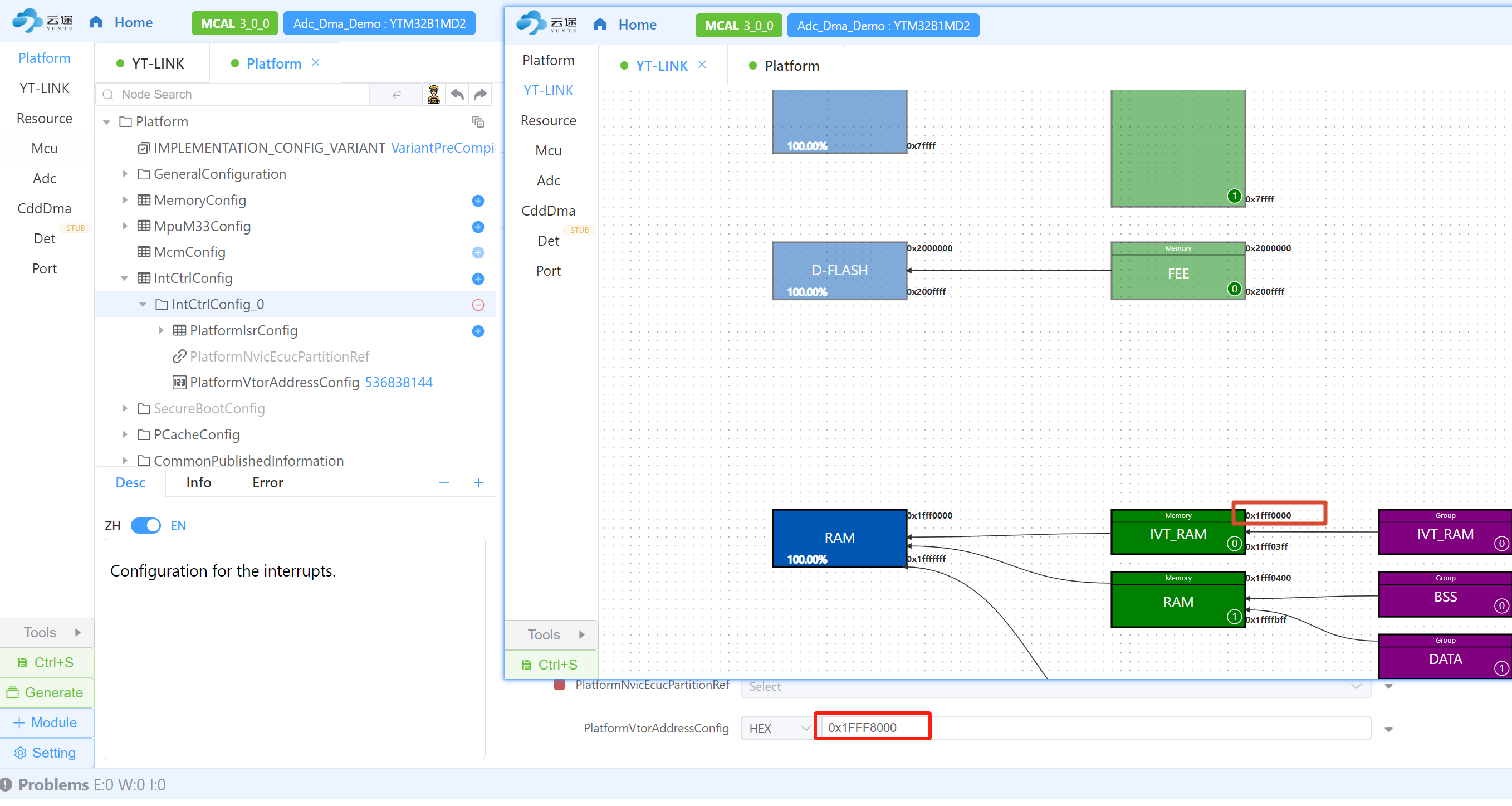Click the wizard figure icon beside search

click(434, 95)
